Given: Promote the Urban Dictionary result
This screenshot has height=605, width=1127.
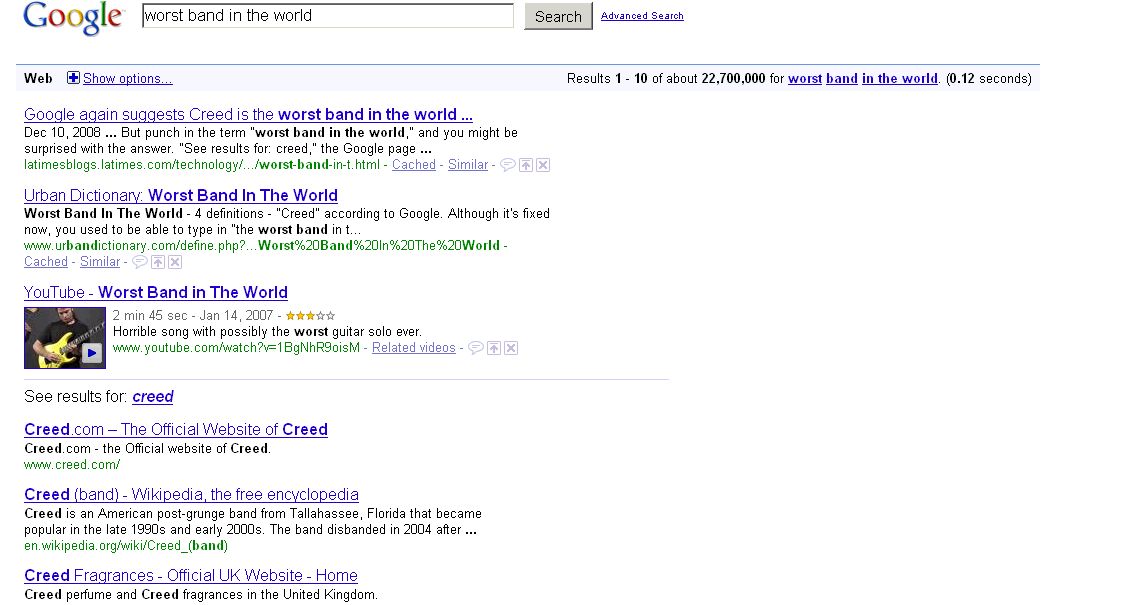Looking at the screenshot, I should (158, 262).
